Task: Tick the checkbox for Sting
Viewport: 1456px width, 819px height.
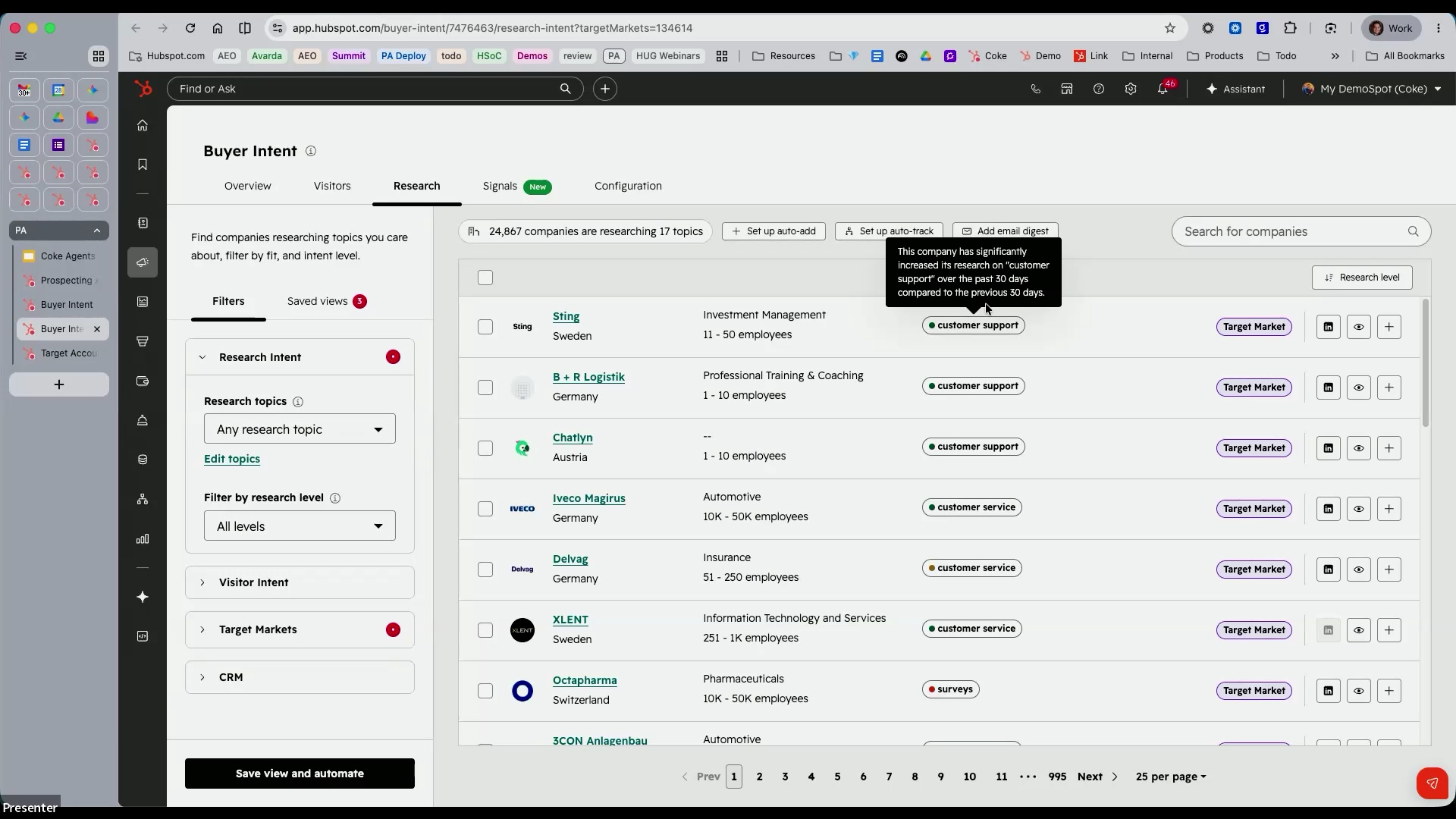Action: [485, 327]
